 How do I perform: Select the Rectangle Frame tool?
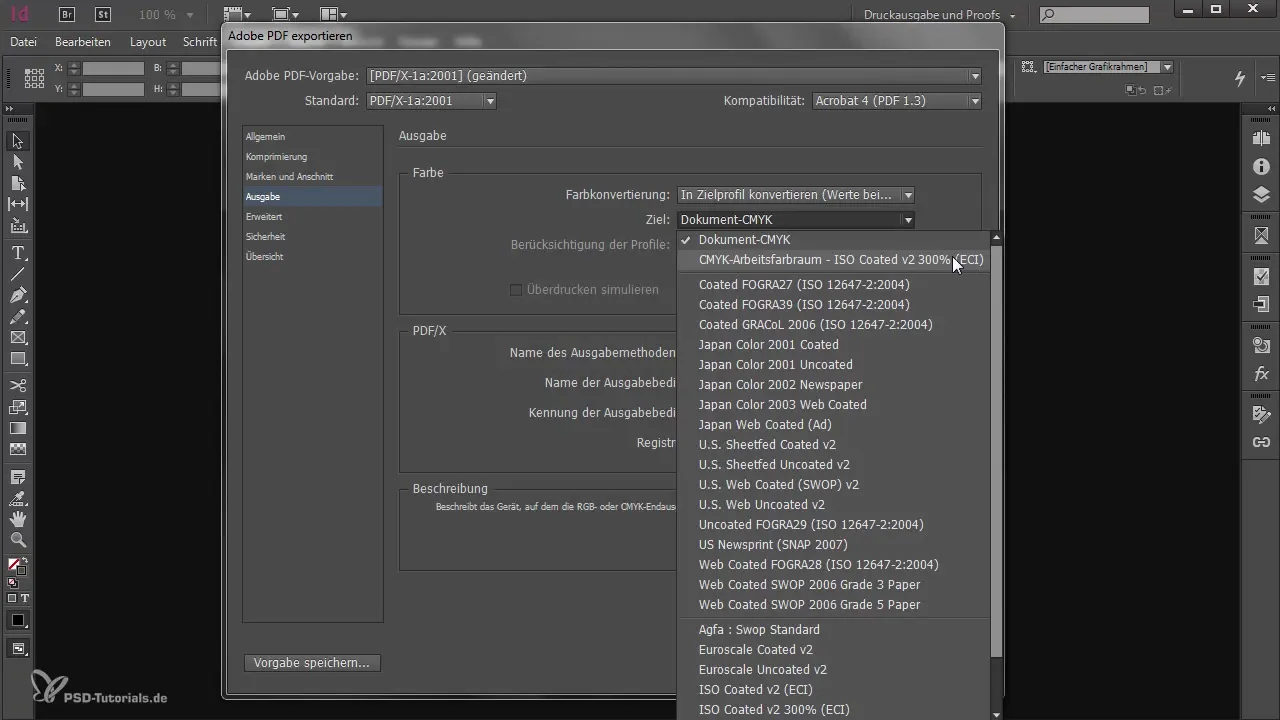[18, 338]
